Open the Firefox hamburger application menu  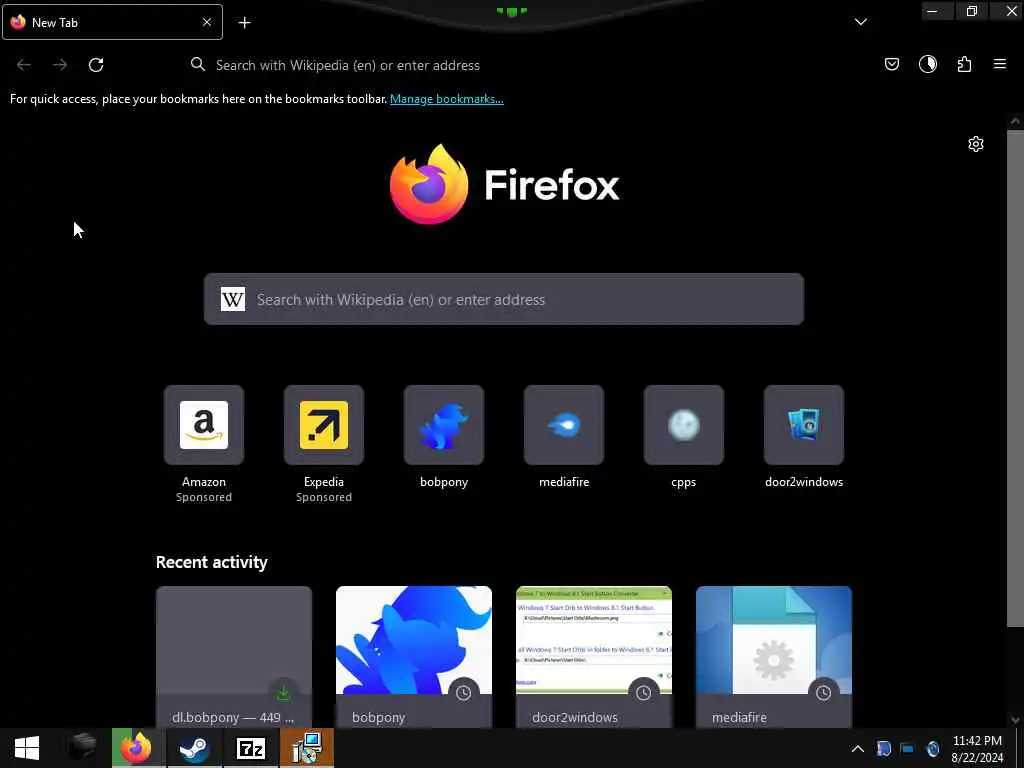(x=1000, y=64)
